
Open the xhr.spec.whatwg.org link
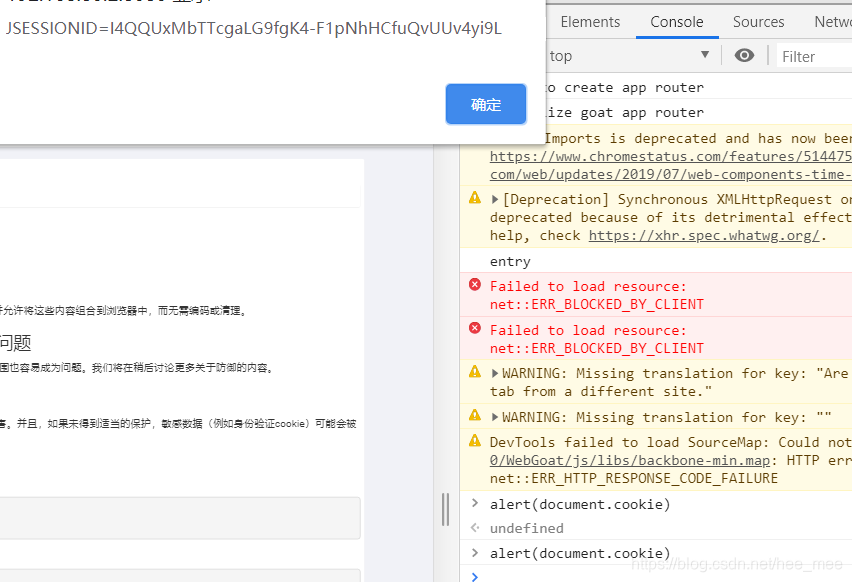click(x=704, y=236)
